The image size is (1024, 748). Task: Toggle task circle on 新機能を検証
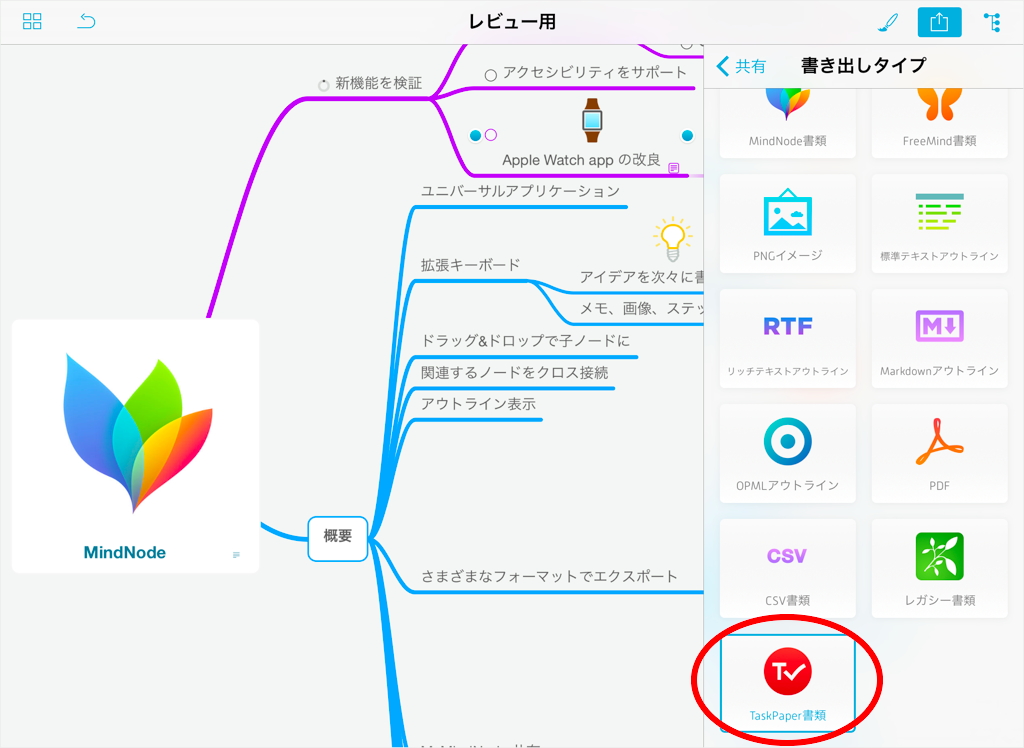(323, 85)
